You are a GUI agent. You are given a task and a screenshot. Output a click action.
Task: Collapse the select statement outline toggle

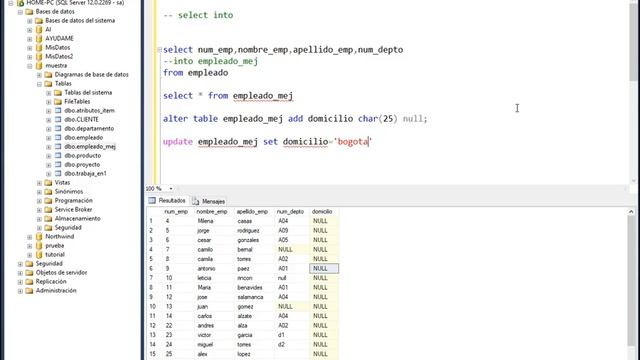pyautogui.click(x=160, y=50)
